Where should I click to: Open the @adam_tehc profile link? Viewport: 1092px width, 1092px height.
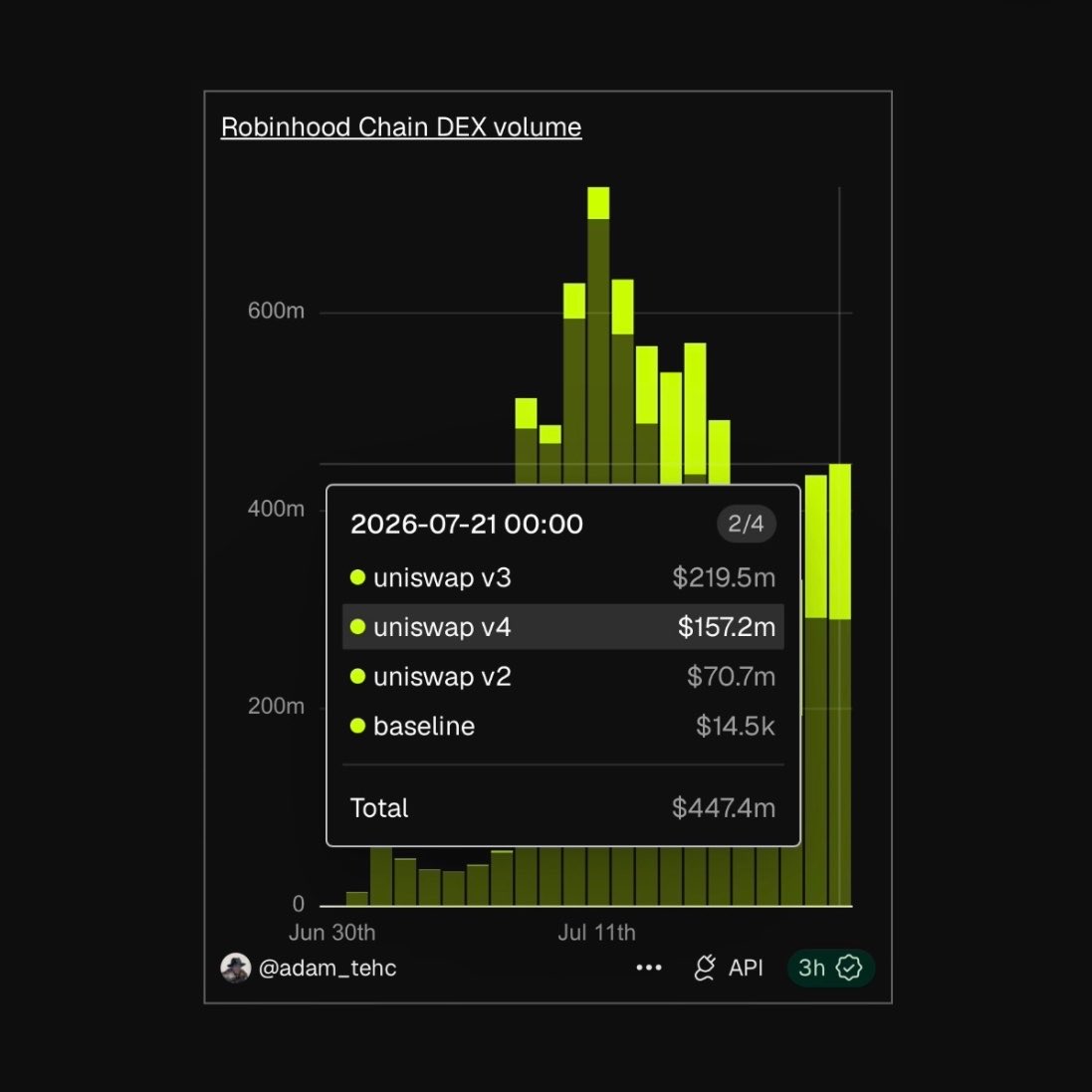tap(328, 968)
